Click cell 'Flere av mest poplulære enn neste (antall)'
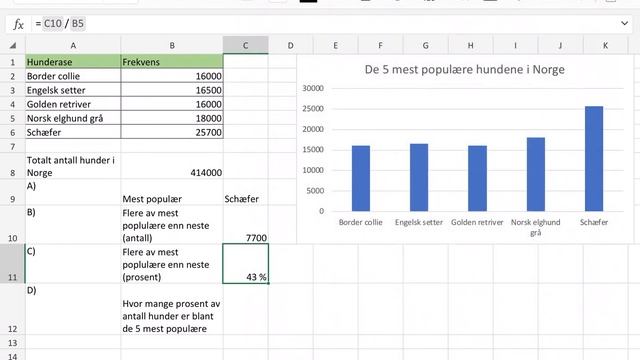640x360 pixels. tap(172, 225)
